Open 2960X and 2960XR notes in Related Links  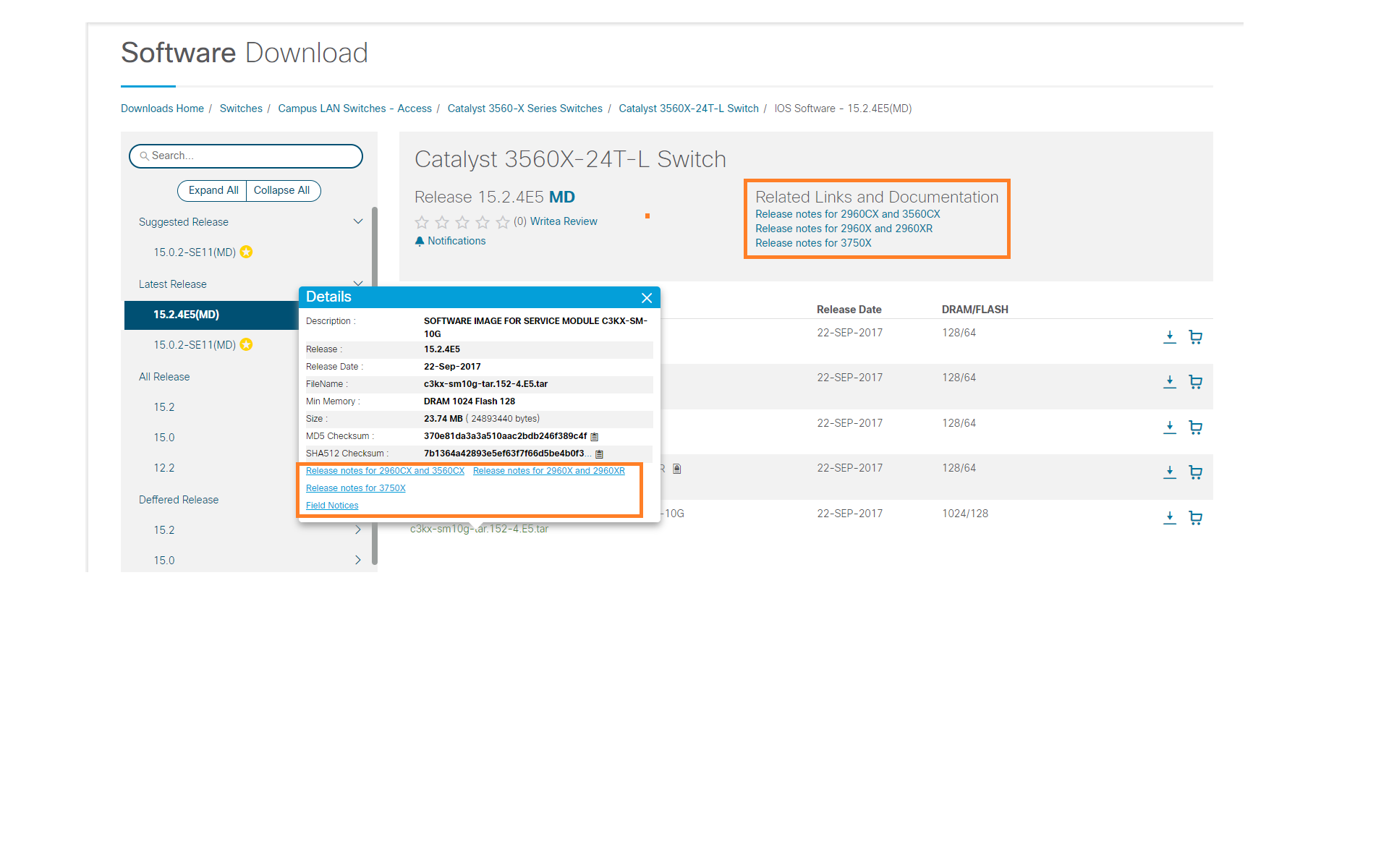click(x=844, y=229)
